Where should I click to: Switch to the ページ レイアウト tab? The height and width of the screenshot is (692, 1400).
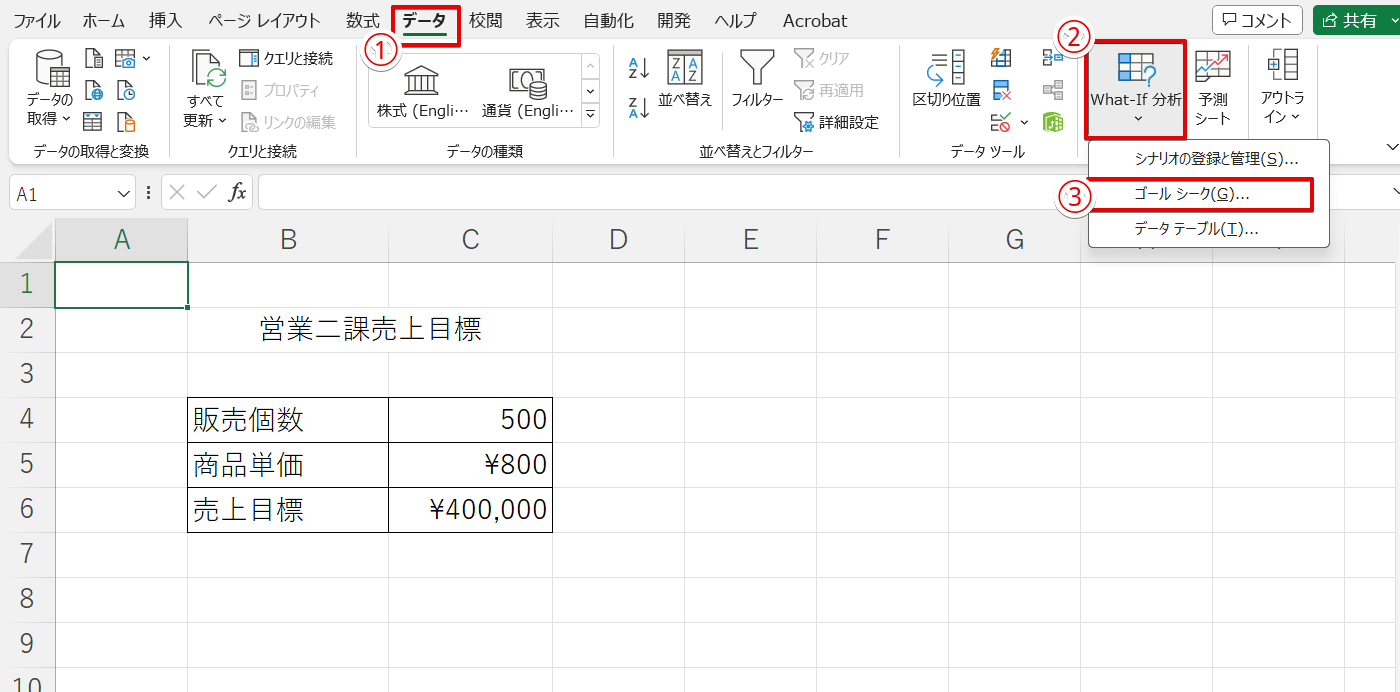pos(265,20)
